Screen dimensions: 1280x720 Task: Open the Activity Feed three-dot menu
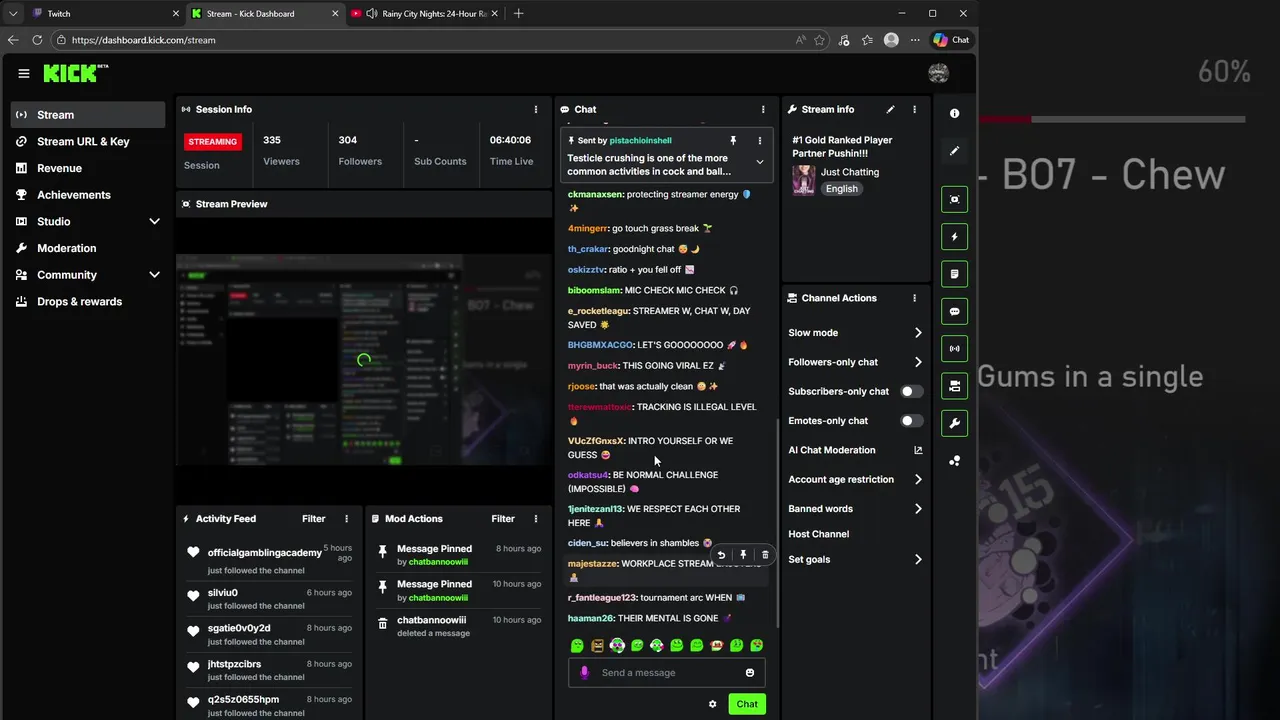tap(347, 519)
